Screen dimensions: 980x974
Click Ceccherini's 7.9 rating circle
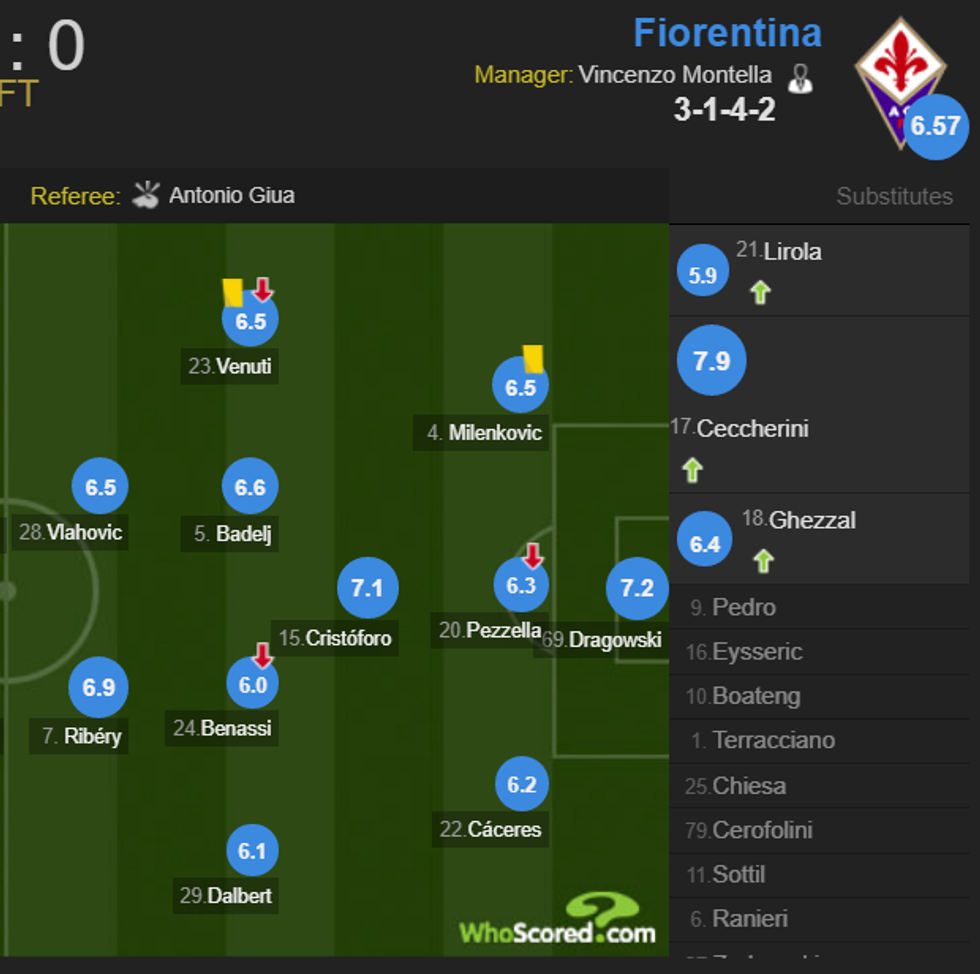click(x=711, y=360)
